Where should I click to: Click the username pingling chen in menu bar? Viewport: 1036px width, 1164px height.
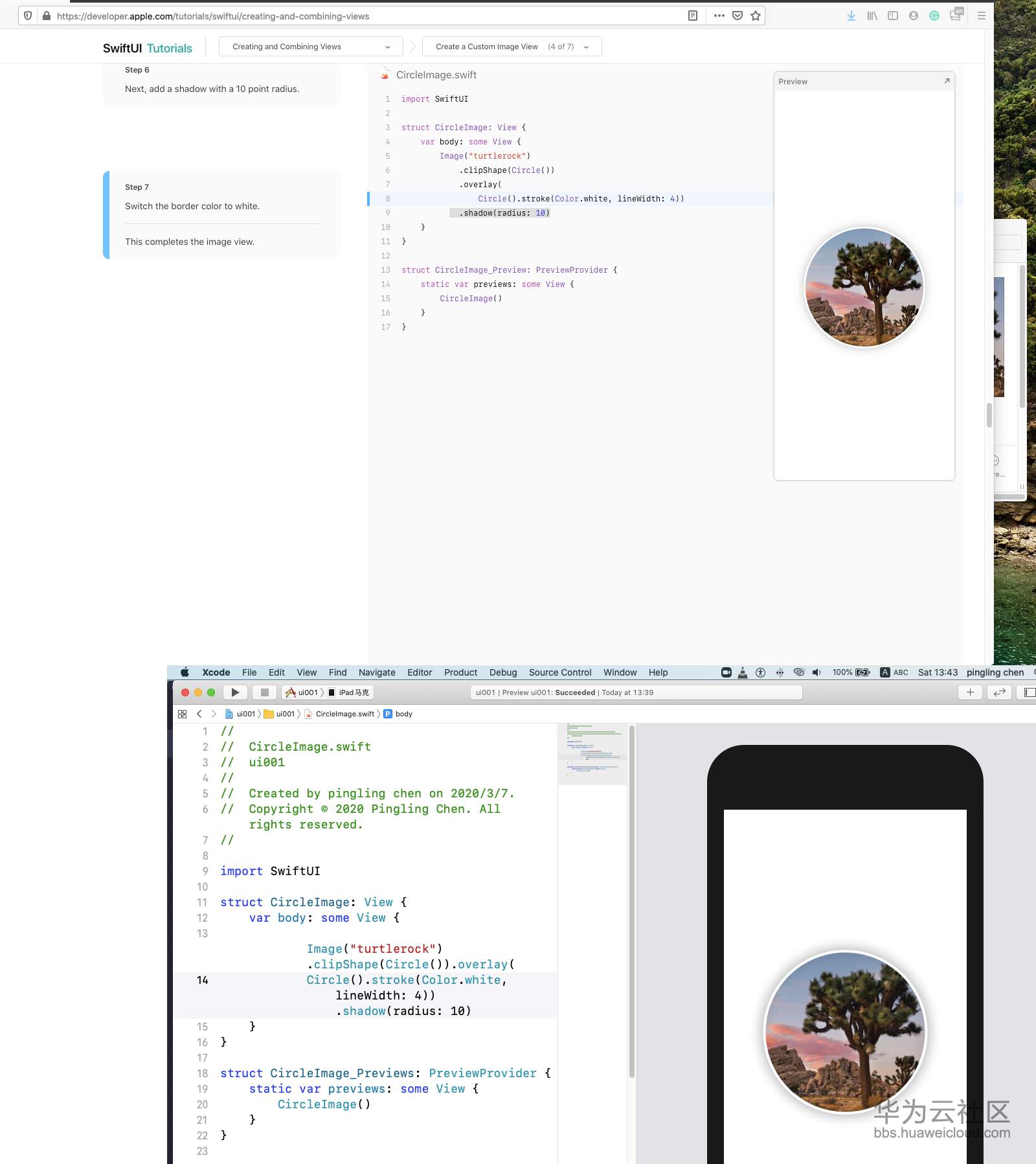tap(995, 672)
